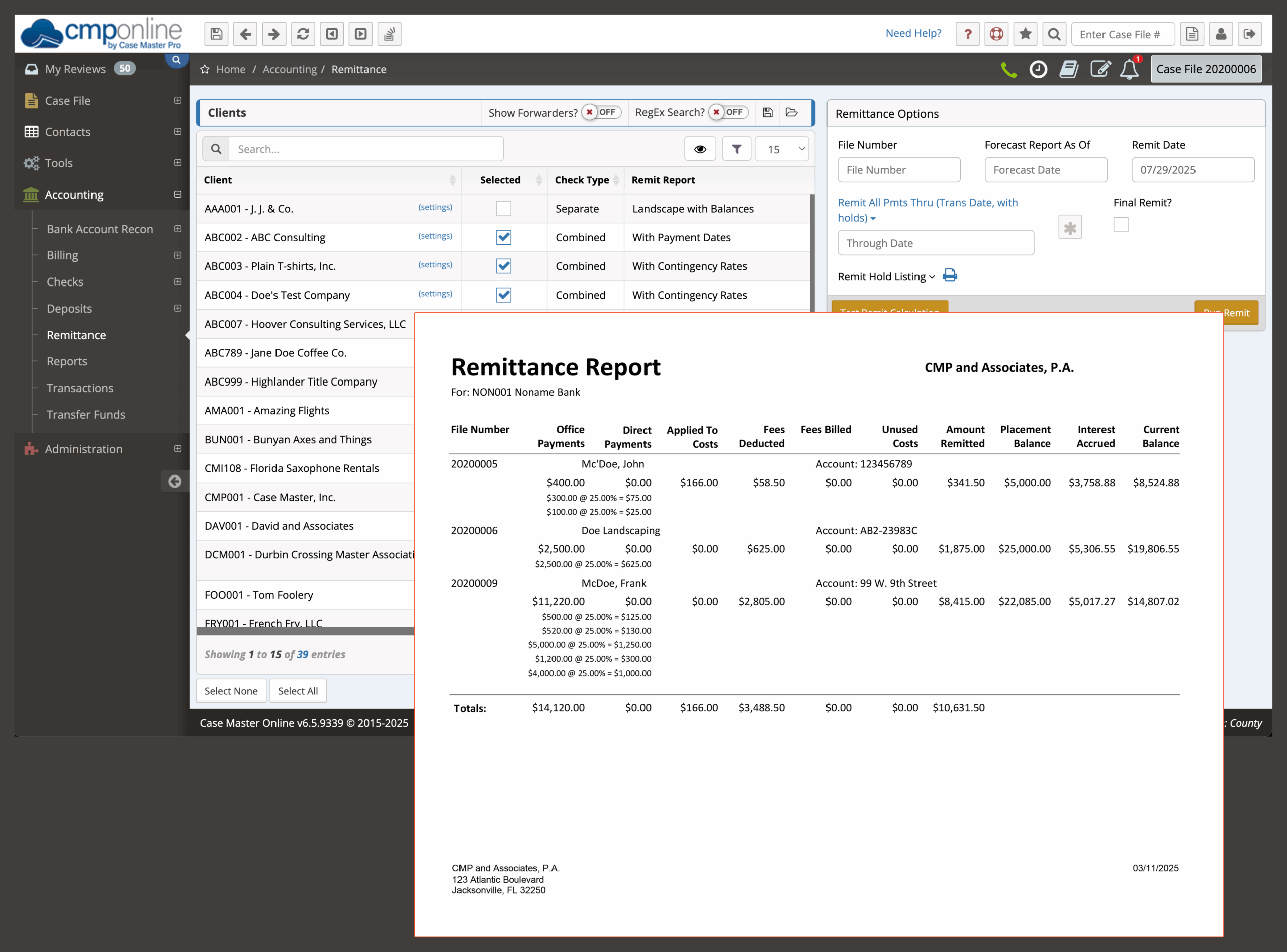Open settings link for ABC004 - Doe's Test Company

[x=435, y=294]
